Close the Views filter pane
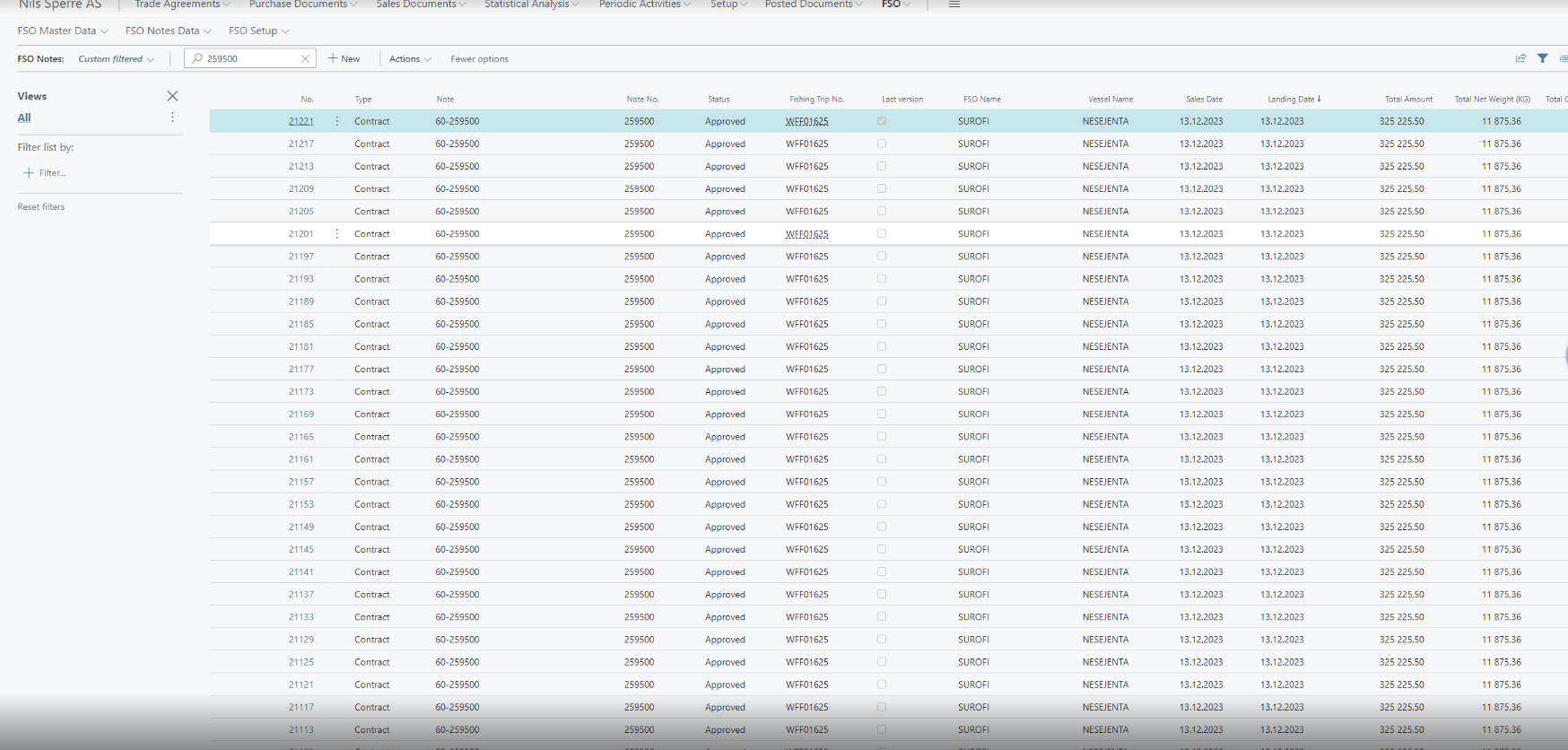The height and width of the screenshot is (750, 1568). pyautogui.click(x=172, y=96)
